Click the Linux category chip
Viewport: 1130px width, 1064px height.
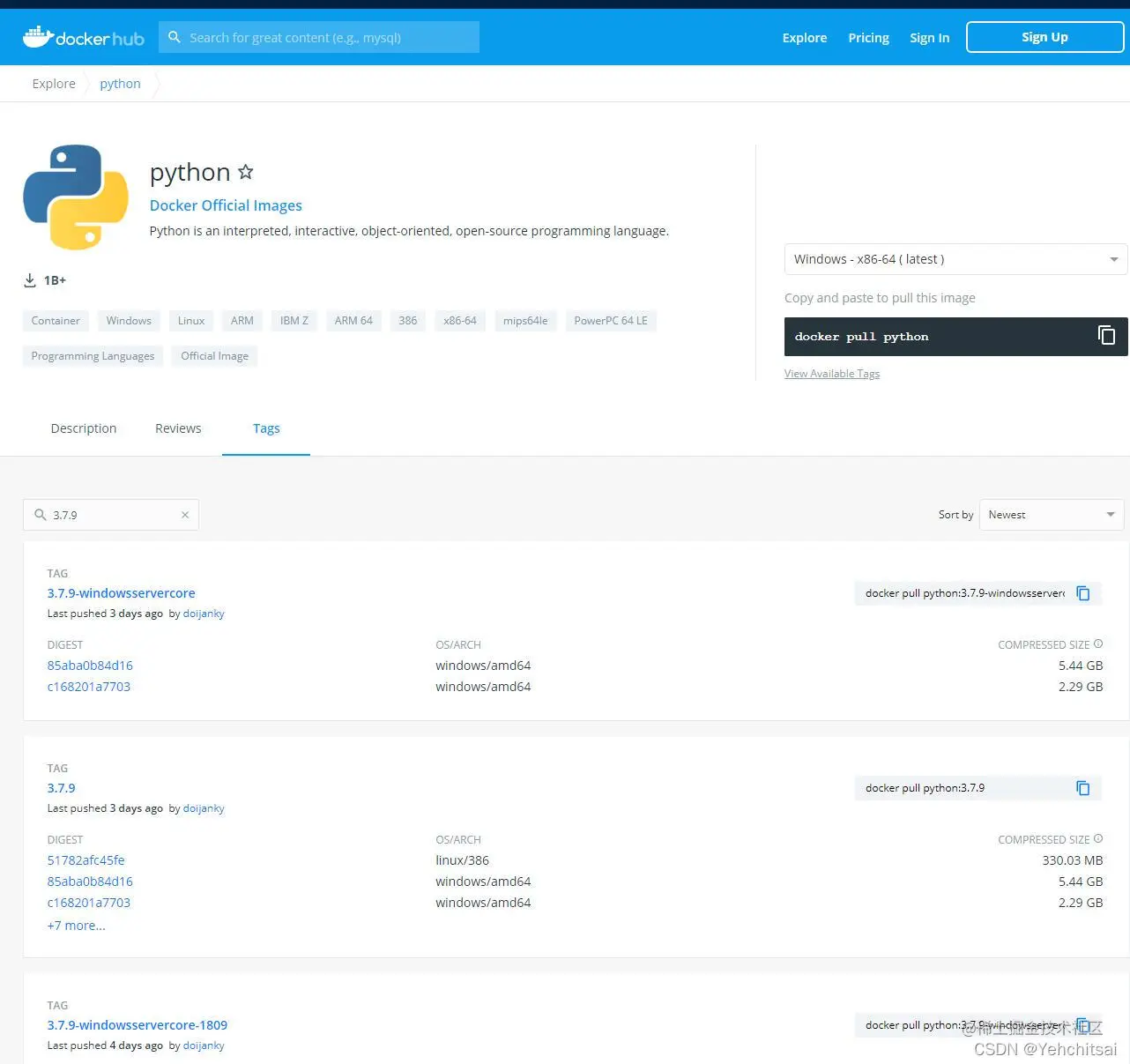click(191, 321)
